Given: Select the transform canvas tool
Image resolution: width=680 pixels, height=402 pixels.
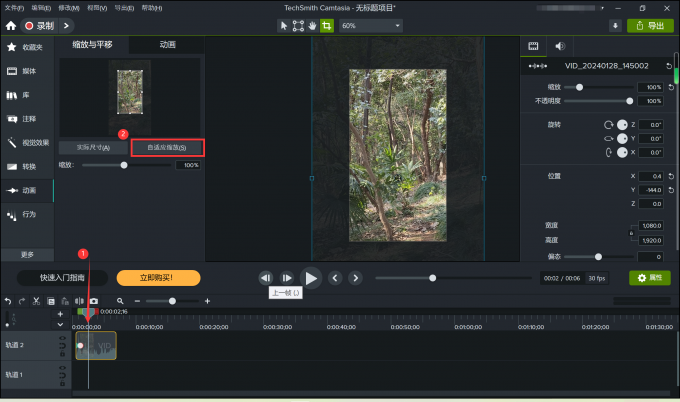Looking at the screenshot, I should click(x=298, y=26).
